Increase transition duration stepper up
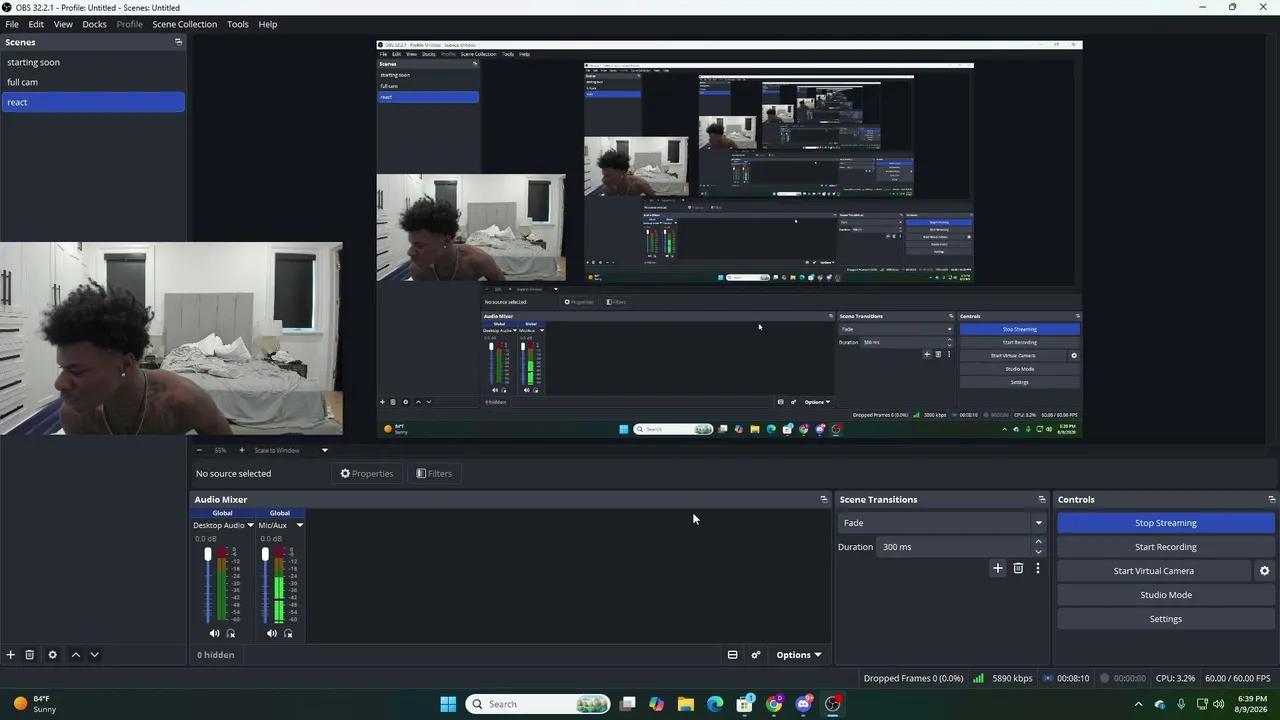The height and width of the screenshot is (720, 1280). 1038,542
